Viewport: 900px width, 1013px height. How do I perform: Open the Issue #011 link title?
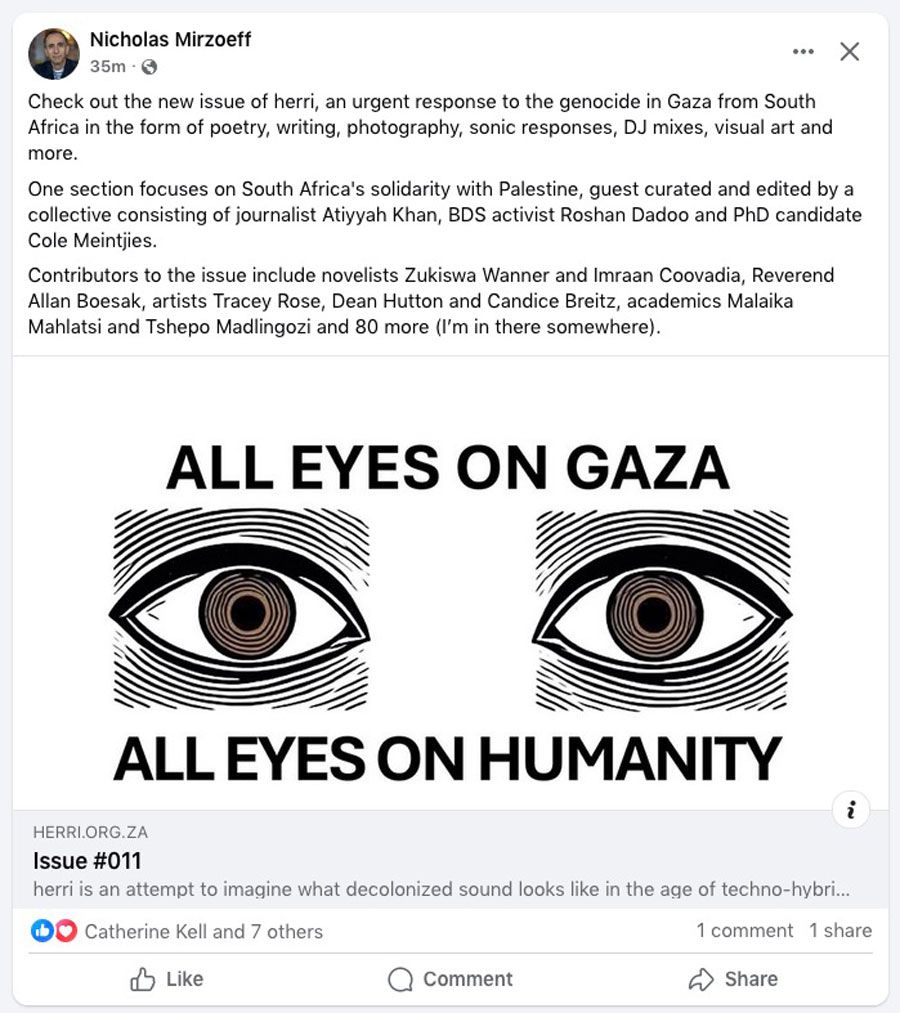[87, 861]
